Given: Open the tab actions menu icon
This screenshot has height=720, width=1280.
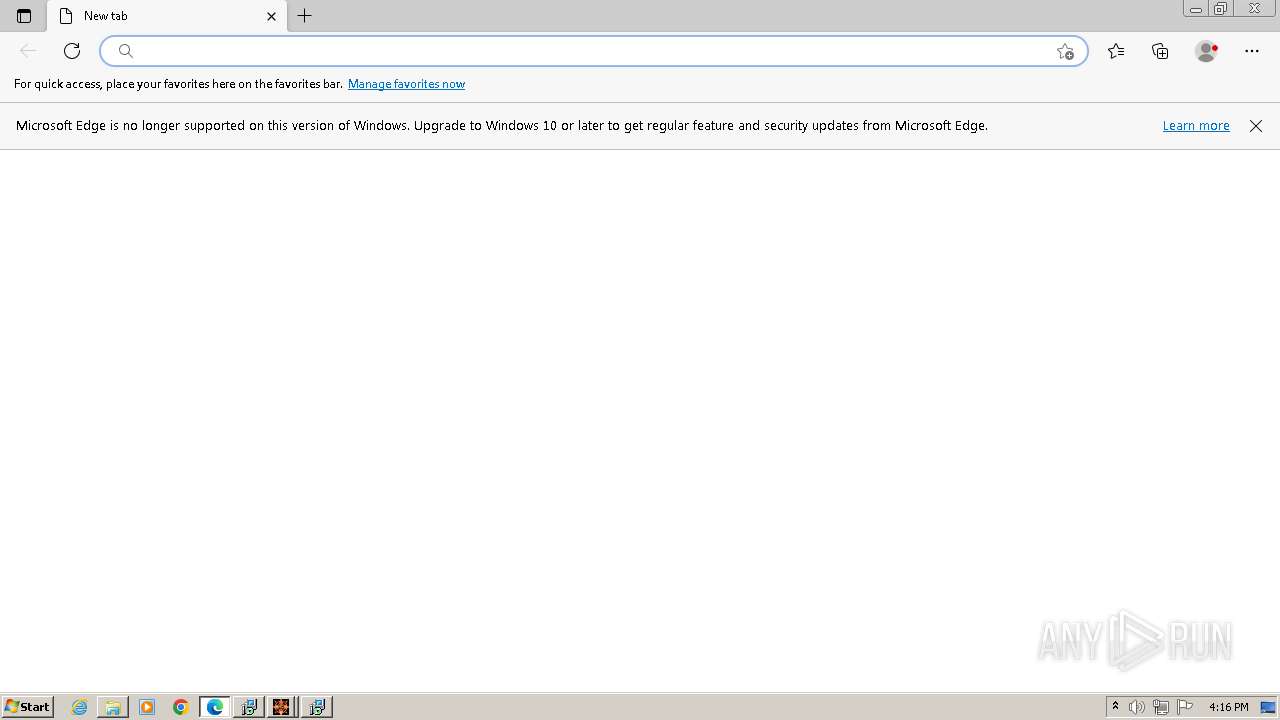Looking at the screenshot, I should click(x=24, y=16).
